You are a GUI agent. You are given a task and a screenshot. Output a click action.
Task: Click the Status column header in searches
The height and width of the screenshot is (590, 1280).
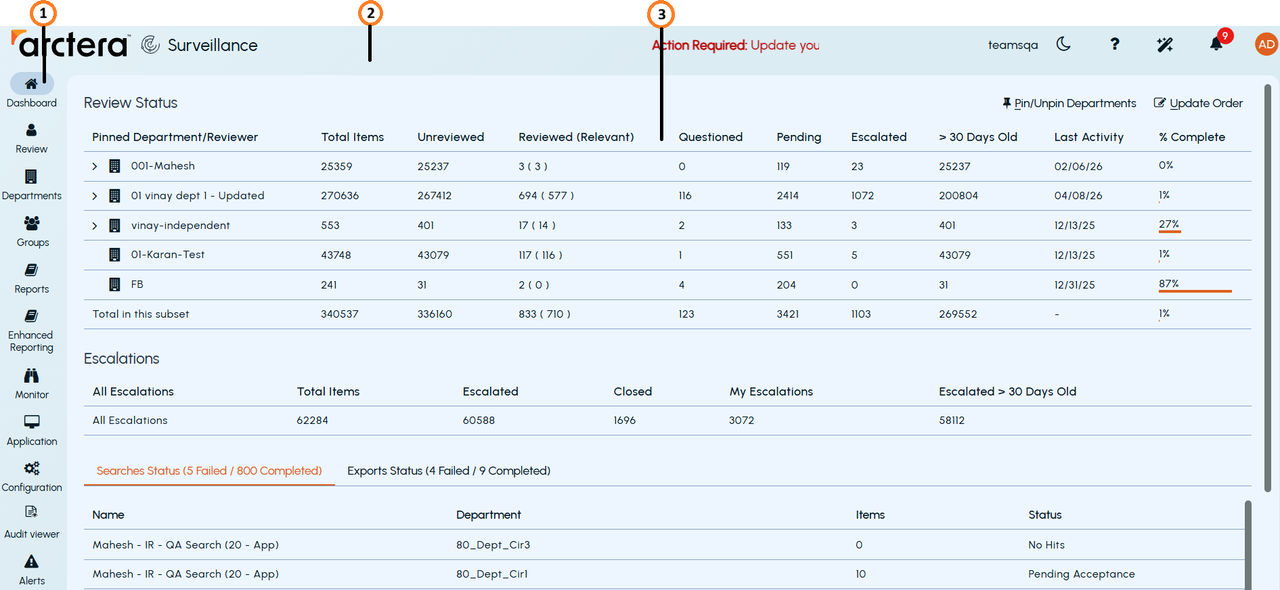coord(1045,515)
